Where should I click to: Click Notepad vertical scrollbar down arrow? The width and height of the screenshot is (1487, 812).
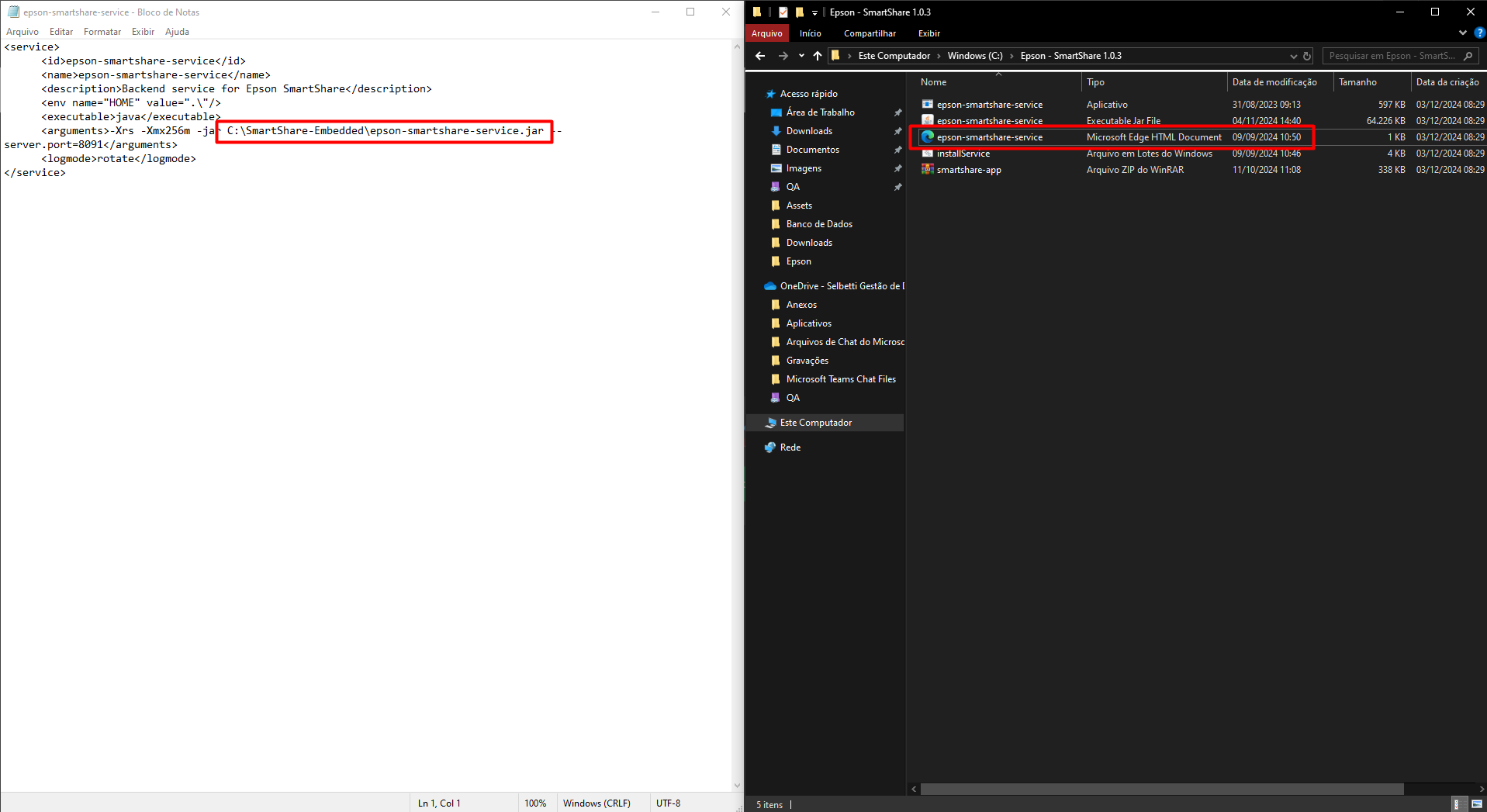(x=737, y=786)
